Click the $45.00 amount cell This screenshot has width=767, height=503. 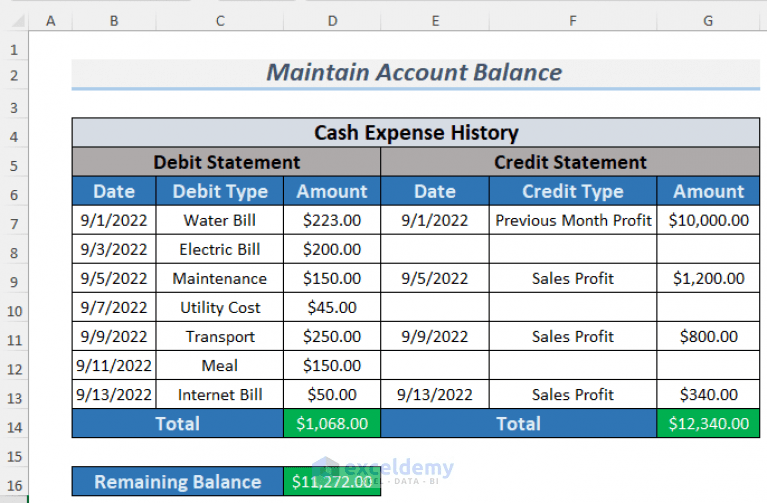[x=332, y=307]
